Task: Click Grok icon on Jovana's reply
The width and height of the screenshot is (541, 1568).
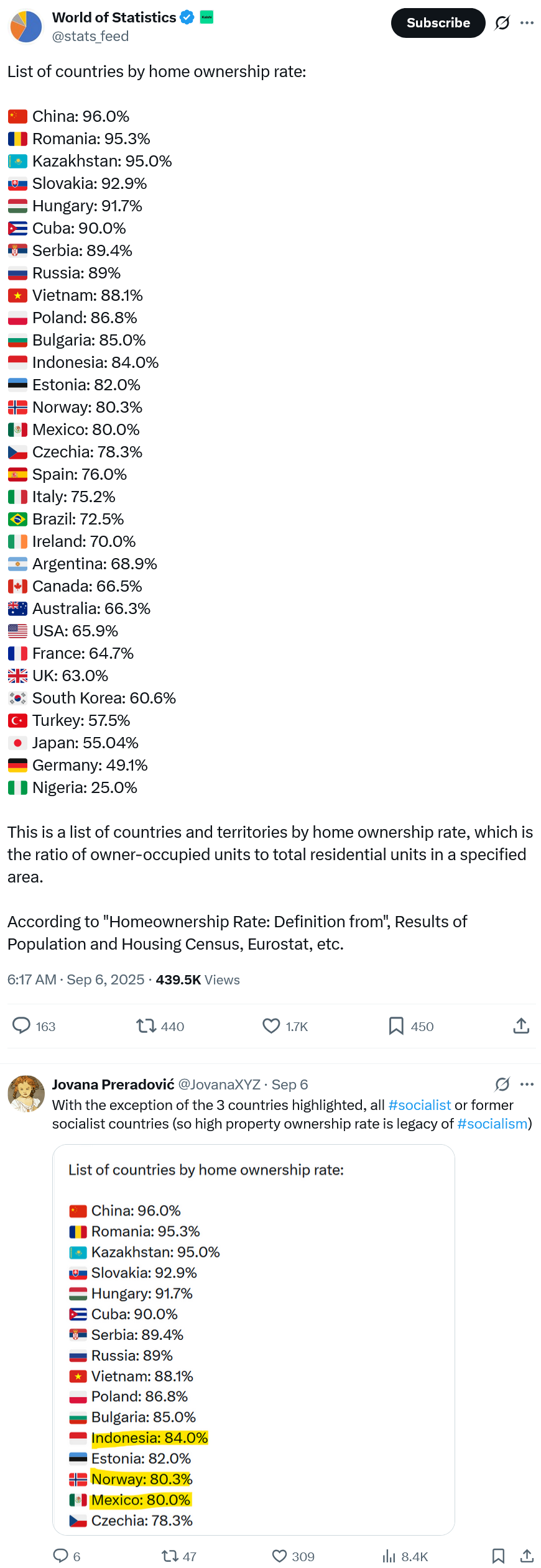Action: point(502,1084)
